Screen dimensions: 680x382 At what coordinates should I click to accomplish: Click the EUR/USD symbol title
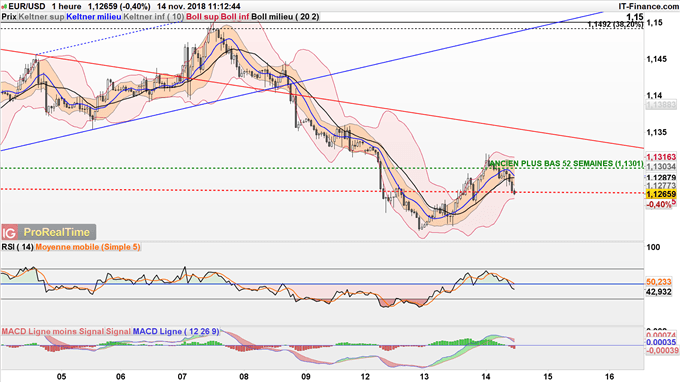tap(26, 7)
